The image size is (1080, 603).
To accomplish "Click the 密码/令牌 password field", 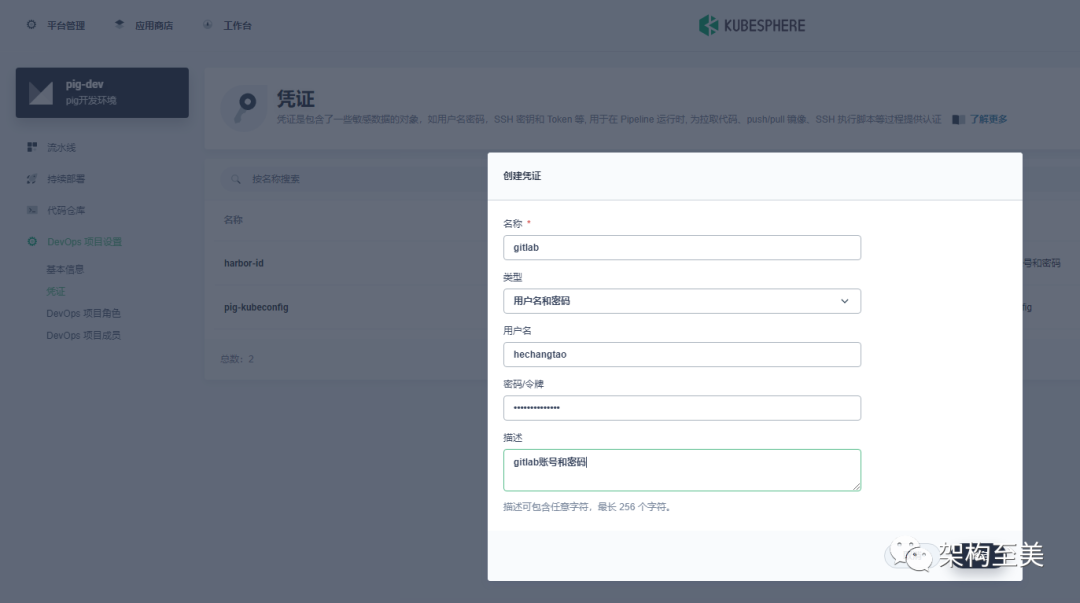I will click(682, 408).
